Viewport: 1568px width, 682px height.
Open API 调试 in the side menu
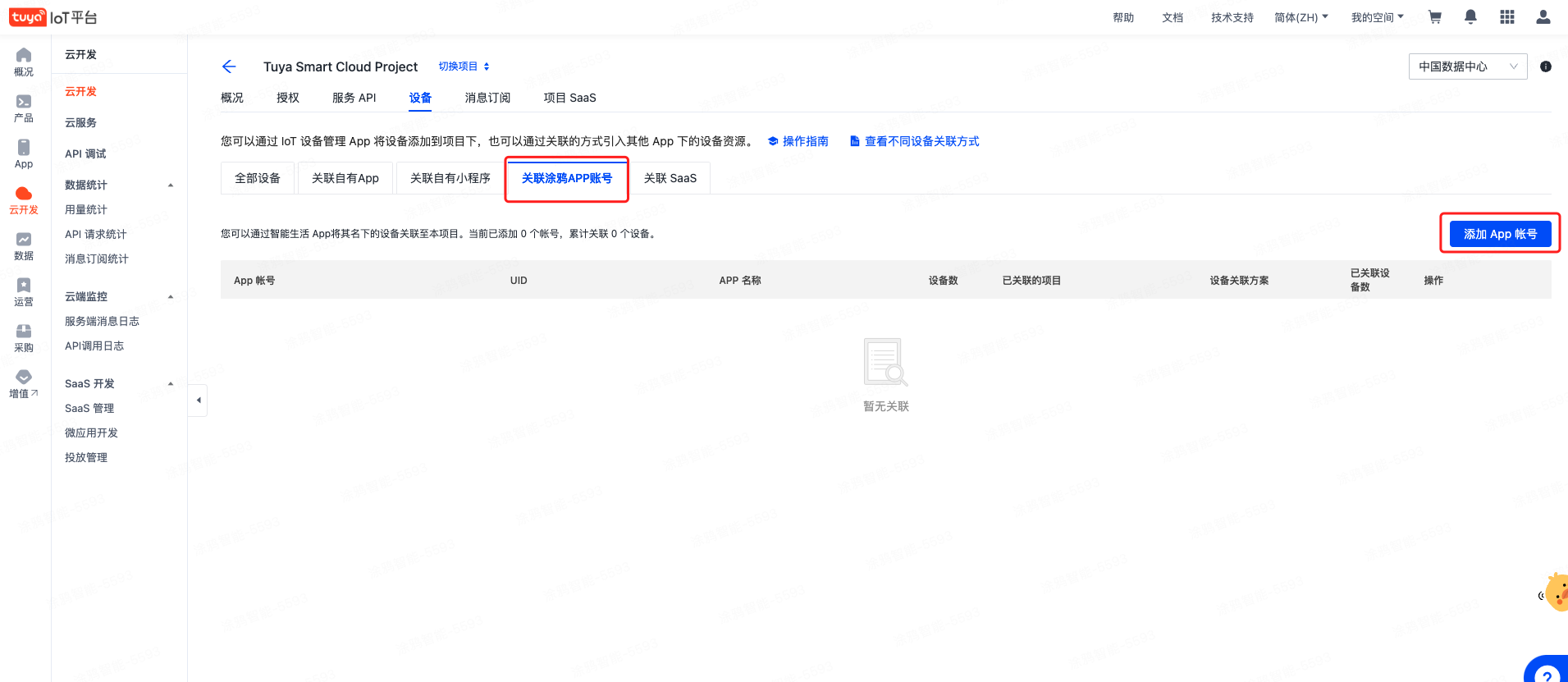[85, 153]
